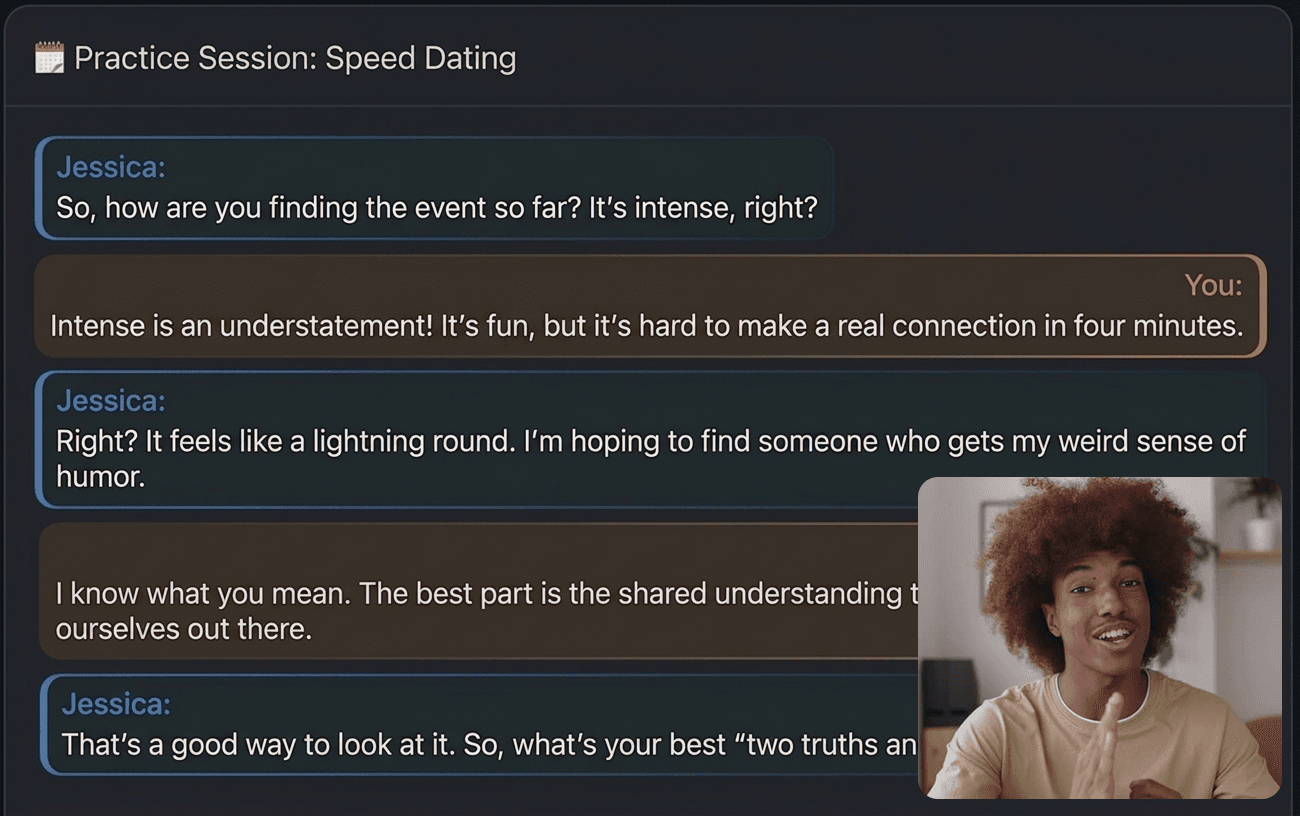Click the "You:" sender label
Image resolution: width=1300 pixels, height=816 pixels.
(1213, 285)
